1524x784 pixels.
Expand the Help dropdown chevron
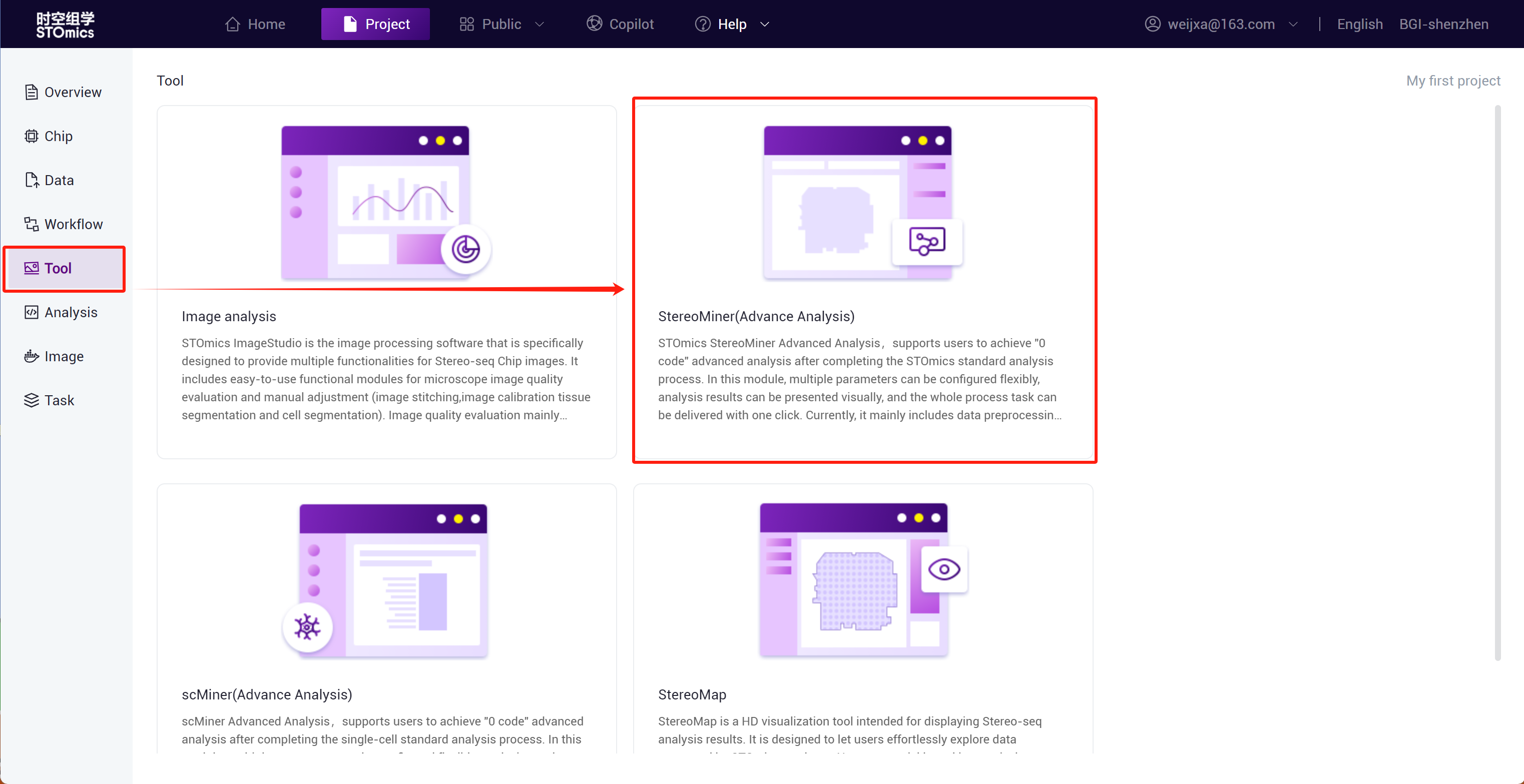[764, 24]
